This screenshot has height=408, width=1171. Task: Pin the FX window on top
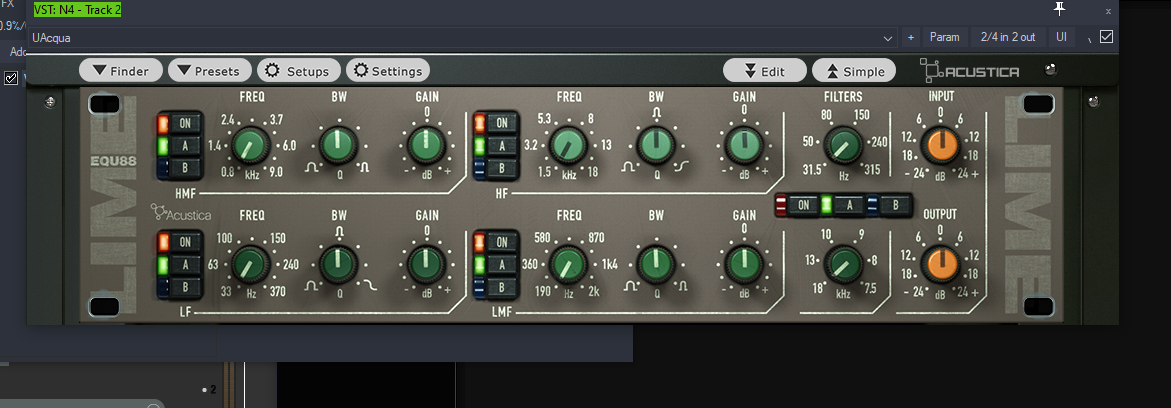point(1059,9)
